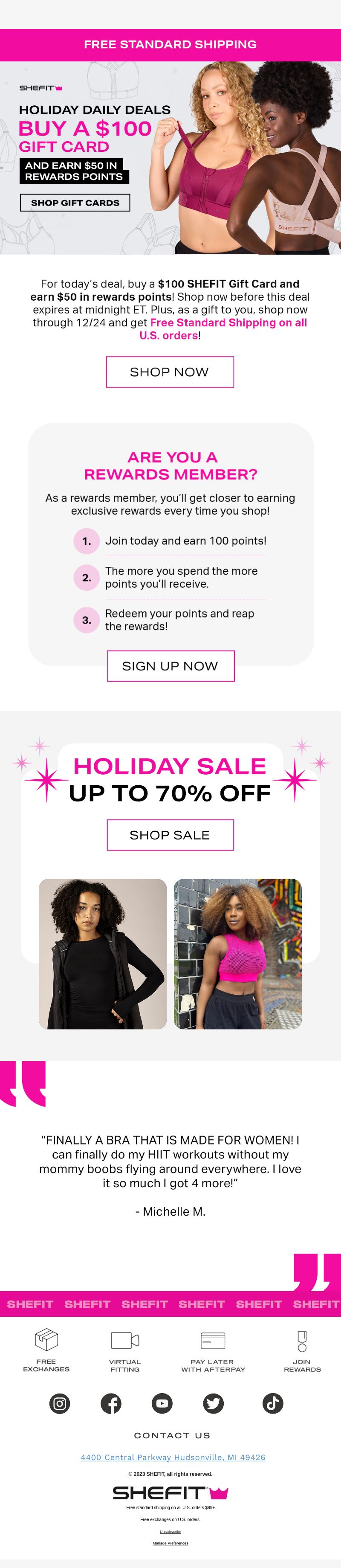Click the Unsubscribe link
This screenshot has width=341, height=1568.
170,1531
